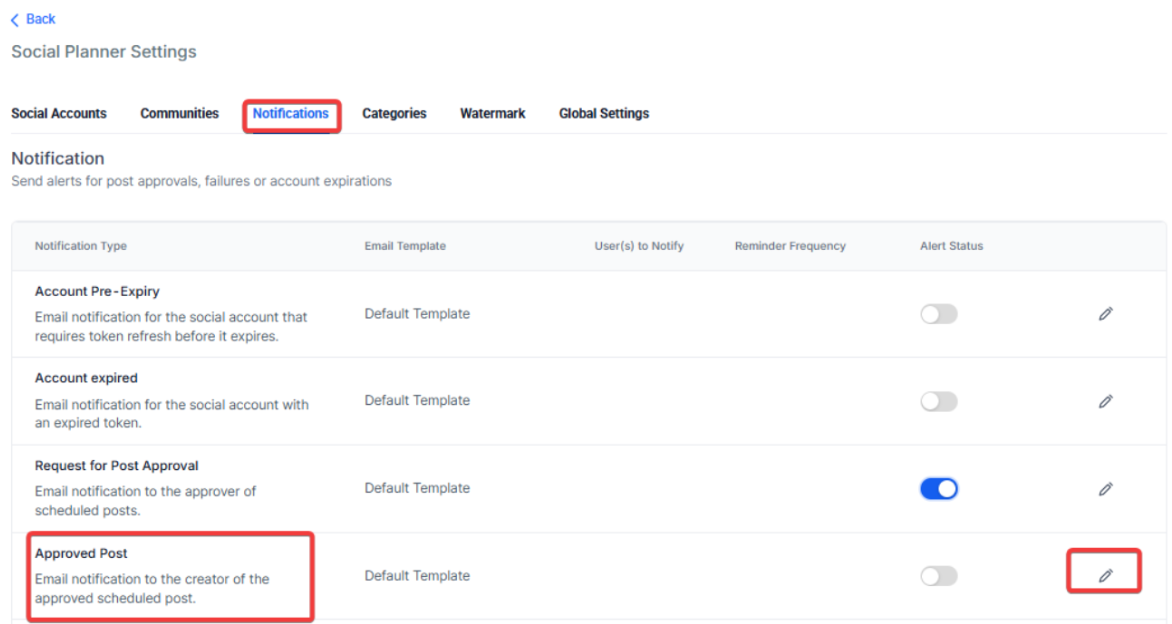The image size is (1172, 624).
Task: Edit the Approved Post notification settings
Action: [1105, 575]
